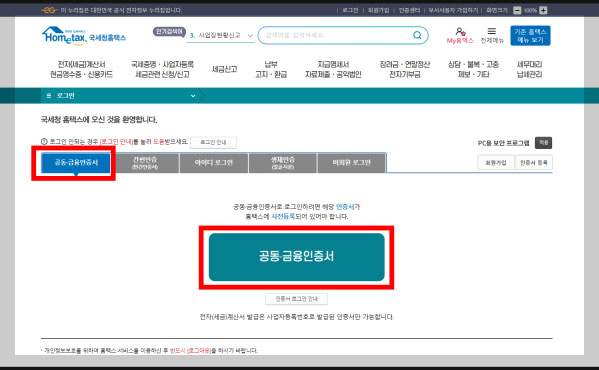
Task: Click 화면크기 label in top bar
Action: (x=497, y=10)
